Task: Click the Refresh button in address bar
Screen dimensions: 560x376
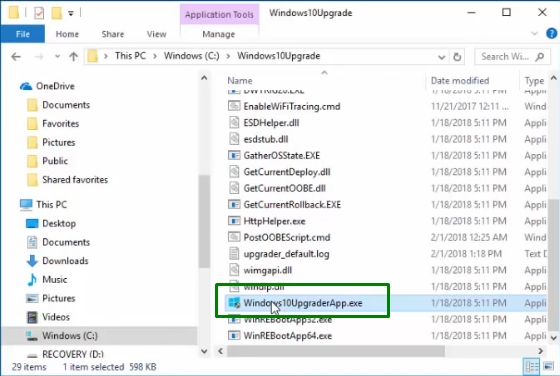Action: pos(457,57)
